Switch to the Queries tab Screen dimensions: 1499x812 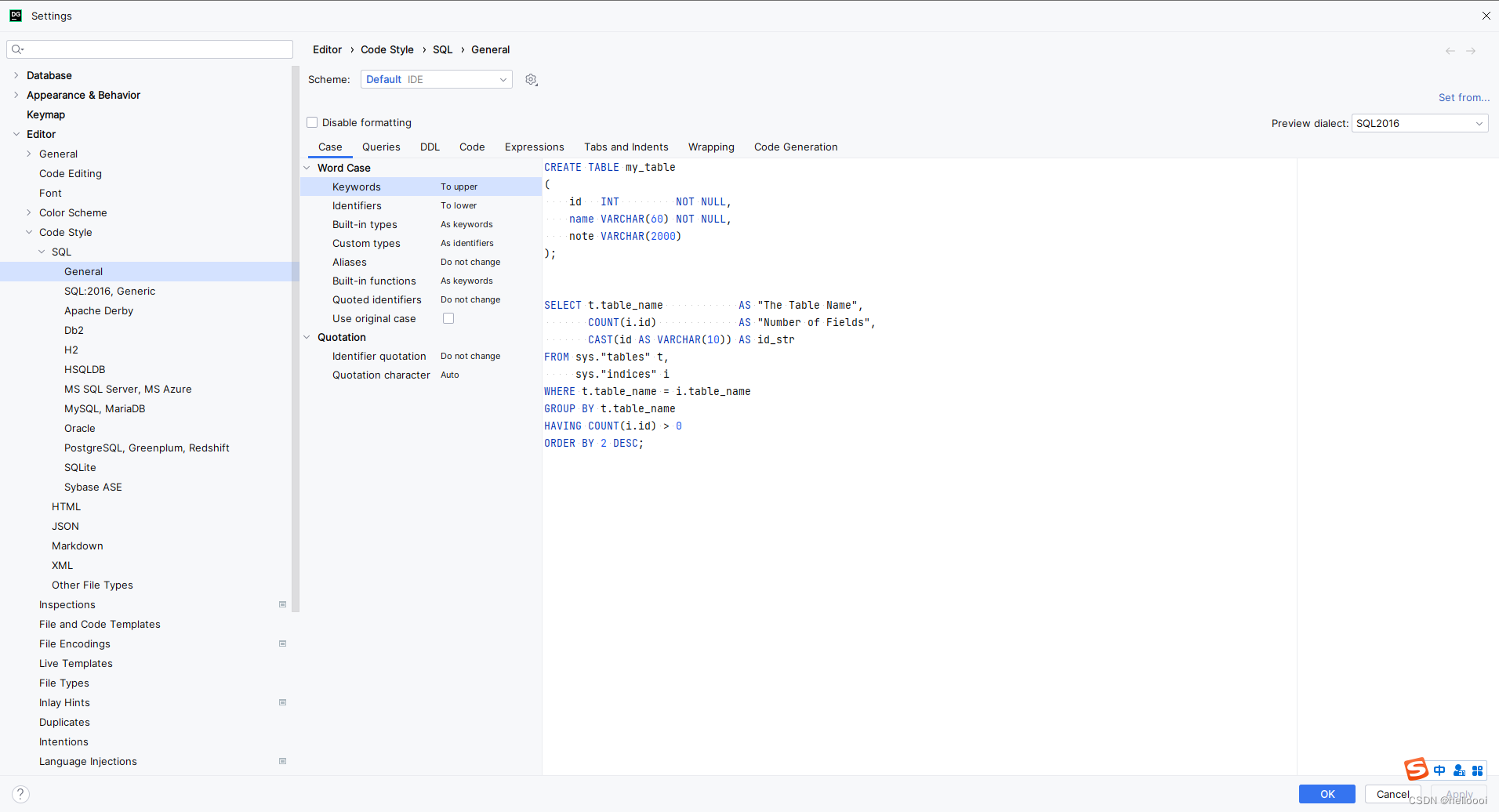[x=381, y=147]
